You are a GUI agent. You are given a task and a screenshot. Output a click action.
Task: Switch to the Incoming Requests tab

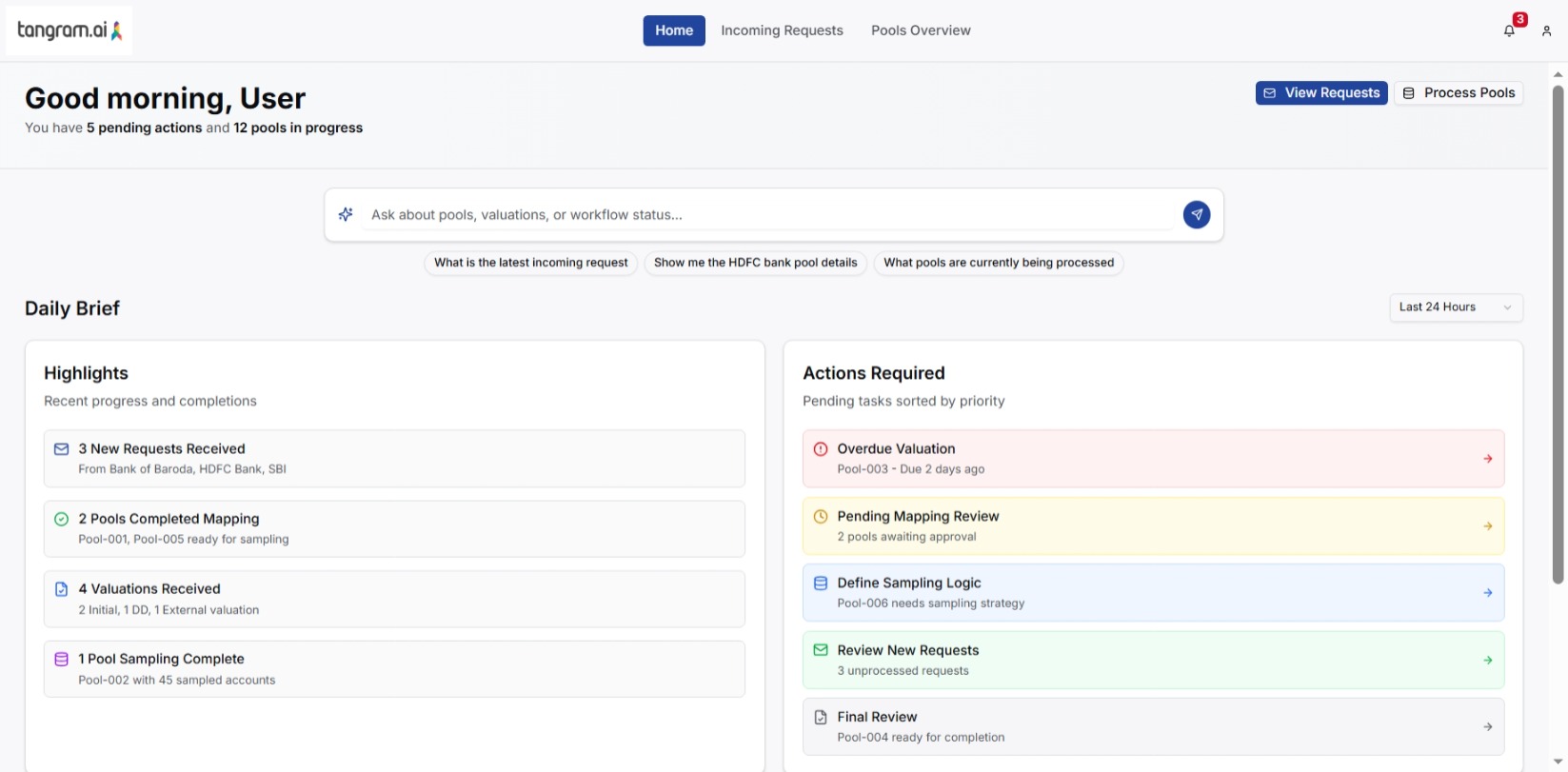pos(782,30)
